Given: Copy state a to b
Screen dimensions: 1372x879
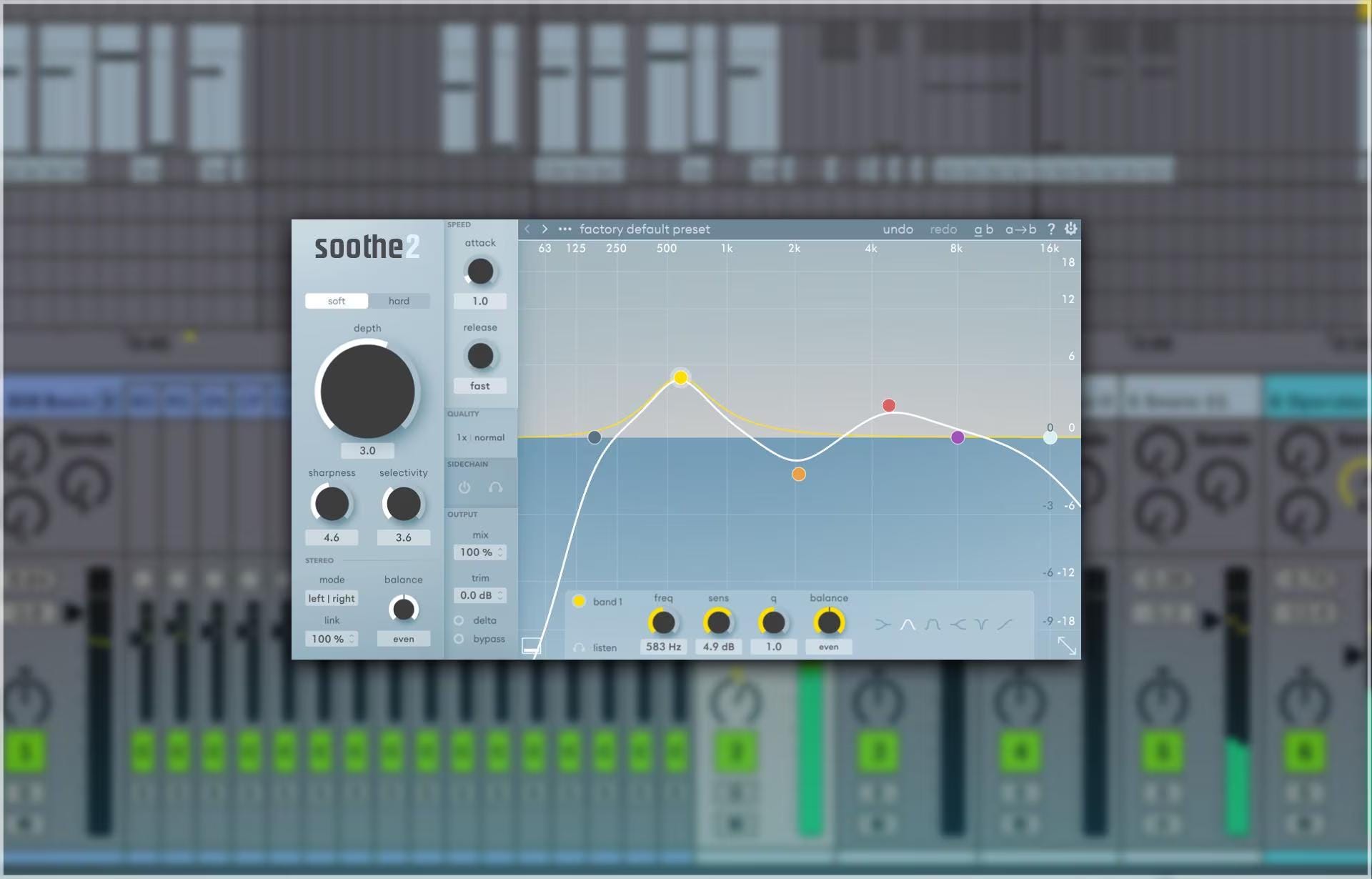Looking at the screenshot, I should [1020, 229].
